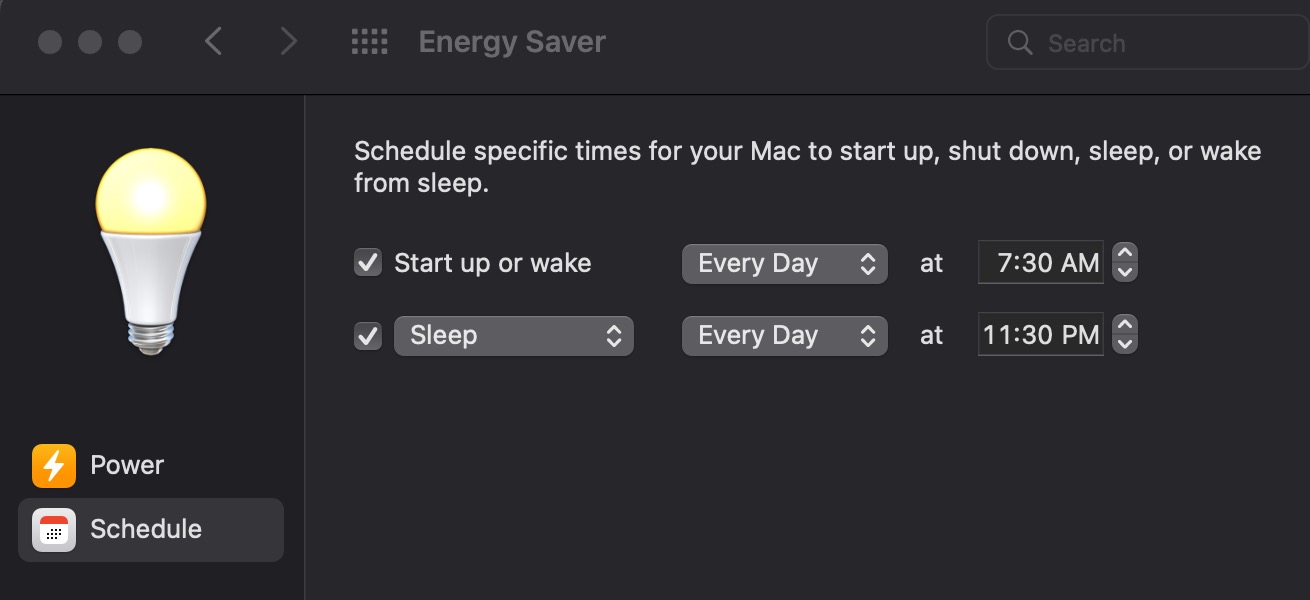Disable the Start up or wake checkbox

click(x=368, y=263)
